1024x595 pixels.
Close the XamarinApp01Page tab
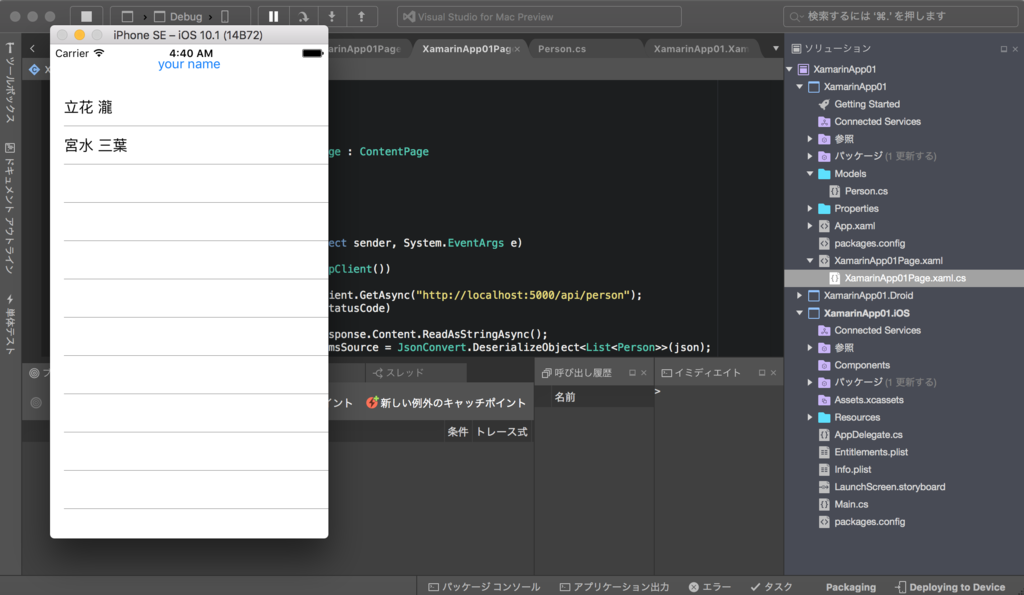(x=517, y=49)
